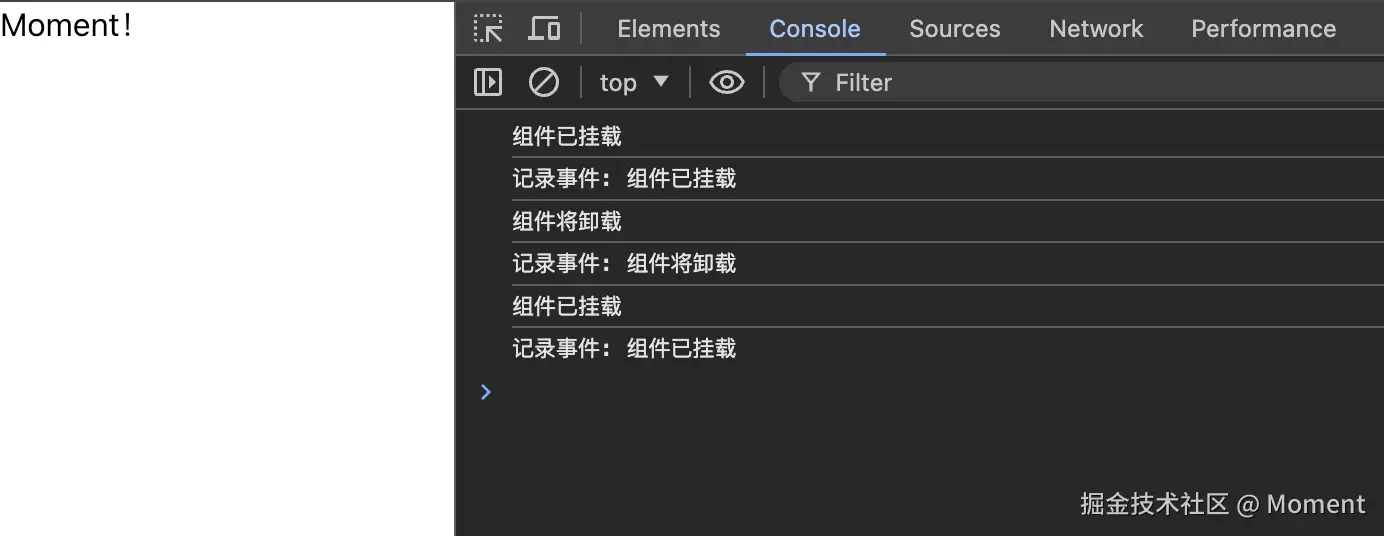The width and height of the screenshot is (1384, 536).
Task: Go to the Network tab
Action: coord(1096,29)
